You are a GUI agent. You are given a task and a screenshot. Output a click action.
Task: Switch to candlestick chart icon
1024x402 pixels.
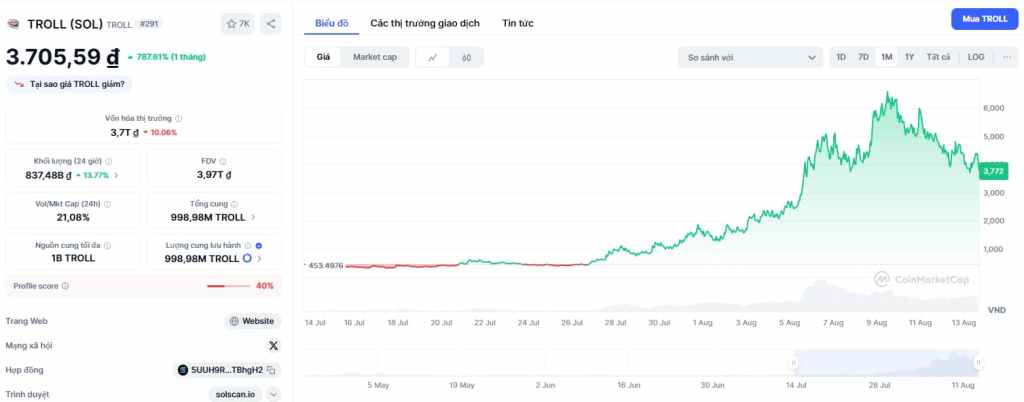coord(466,57)
